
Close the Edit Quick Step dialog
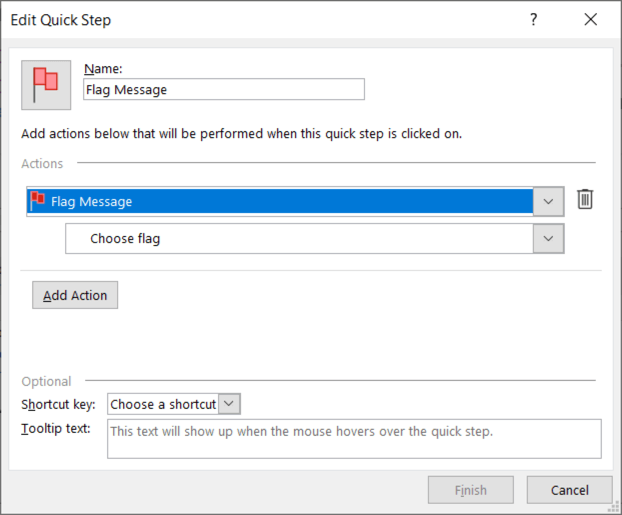coord(591,19)
